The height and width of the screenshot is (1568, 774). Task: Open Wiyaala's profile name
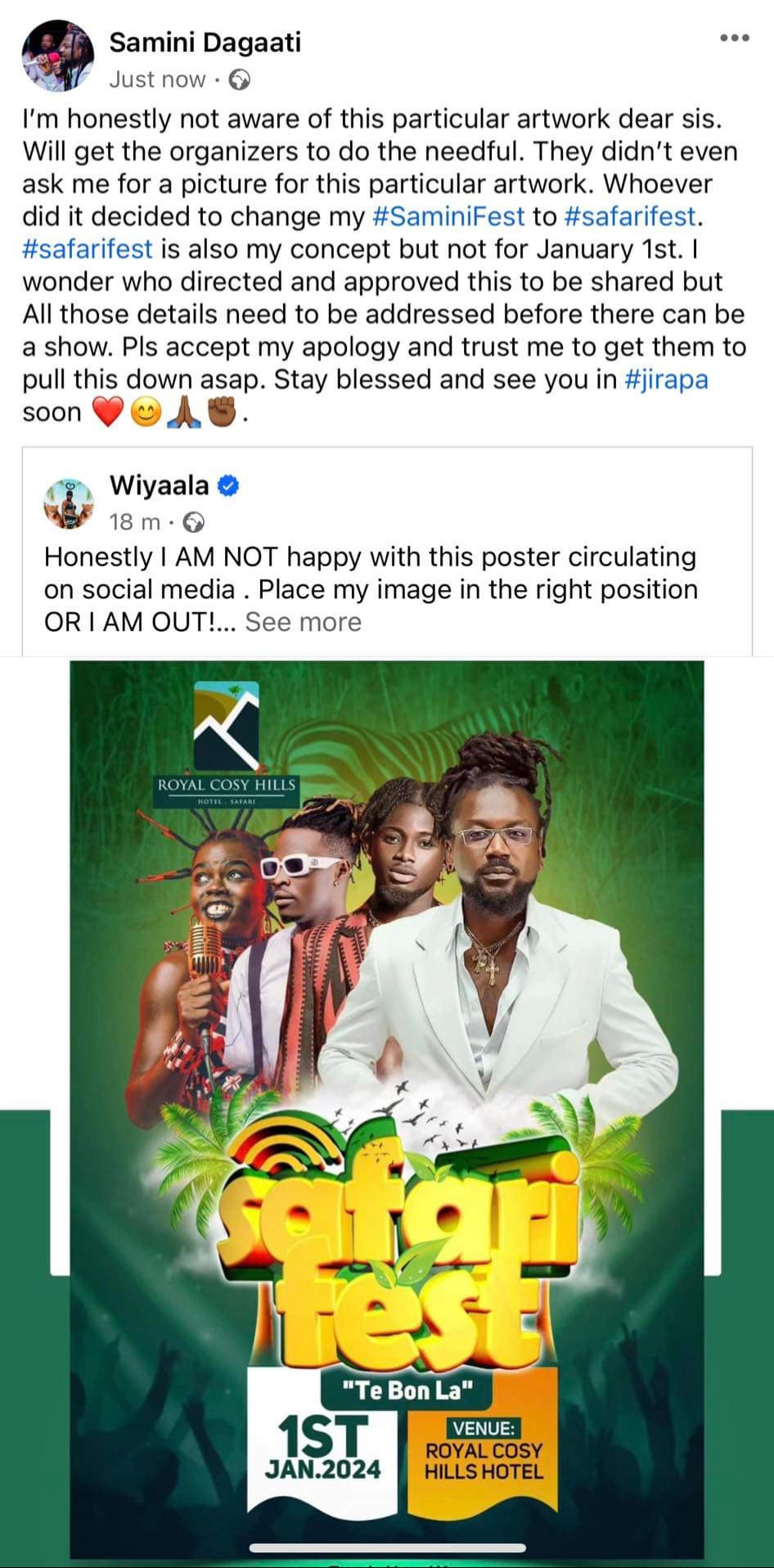click(x=158, y=485)
